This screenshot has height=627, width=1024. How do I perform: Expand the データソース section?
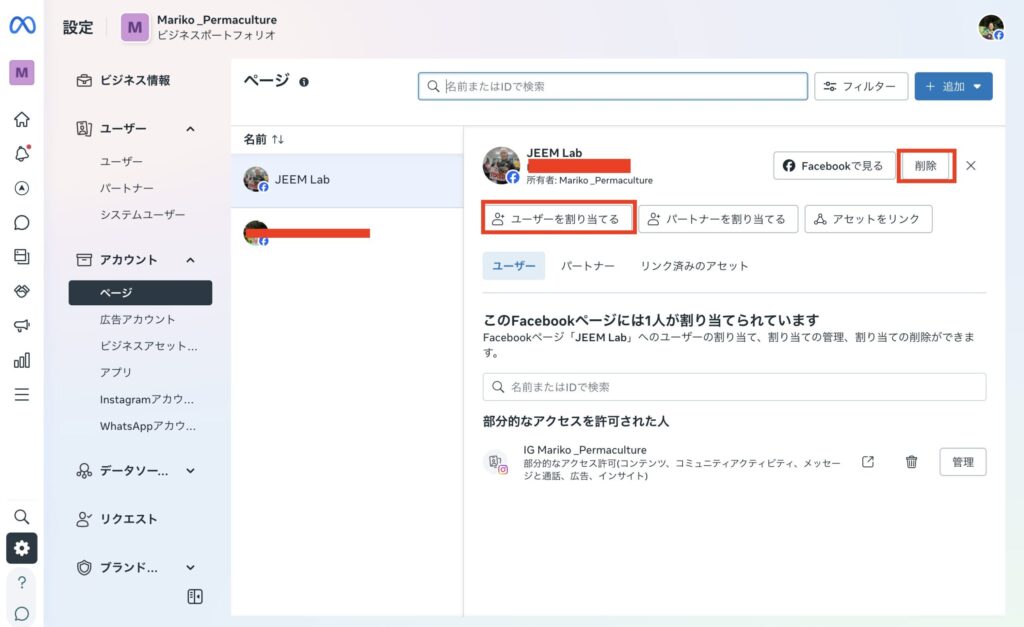coord(190,470)
